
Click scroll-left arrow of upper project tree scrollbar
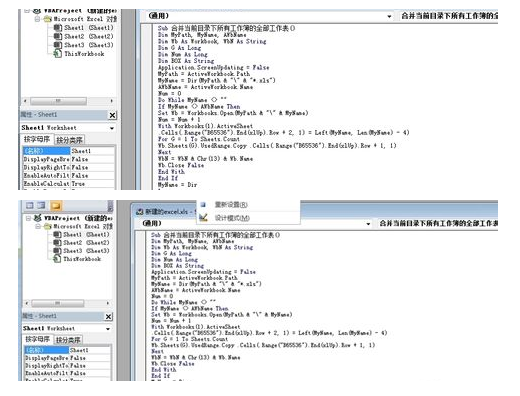tap(25, 101)
